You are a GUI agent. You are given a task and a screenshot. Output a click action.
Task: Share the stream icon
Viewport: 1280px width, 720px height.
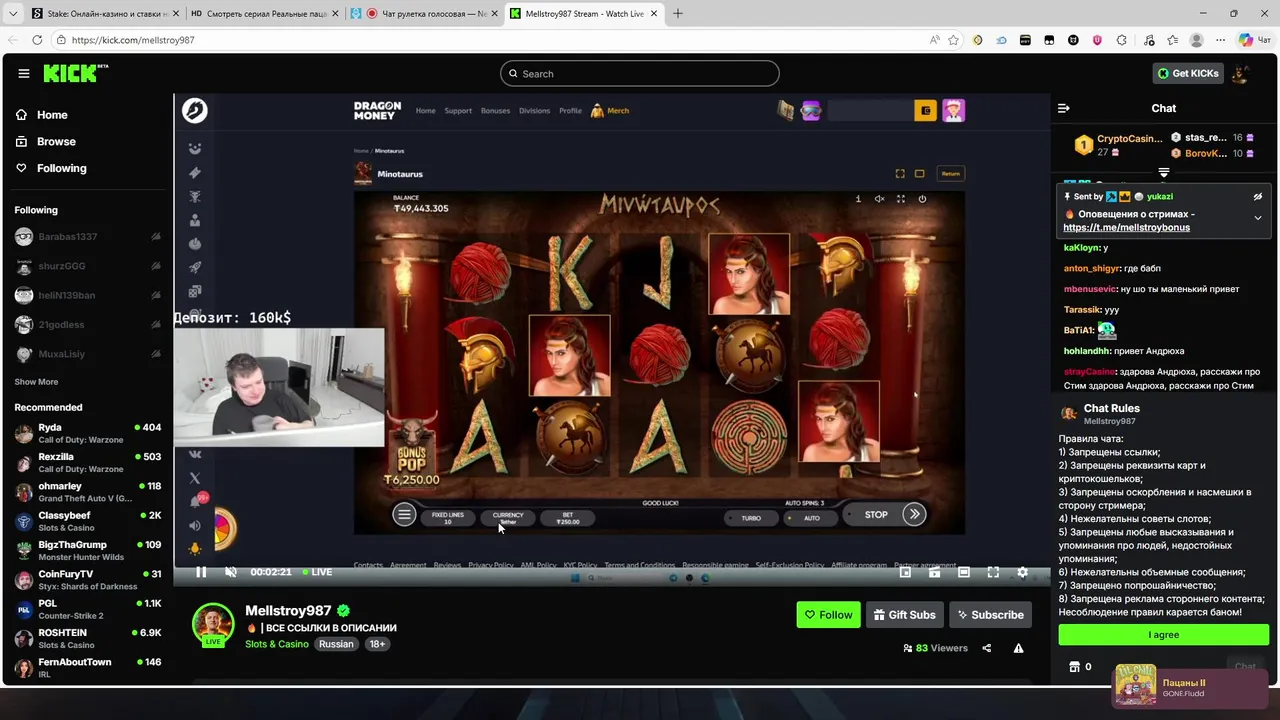(x=987, y=648)
